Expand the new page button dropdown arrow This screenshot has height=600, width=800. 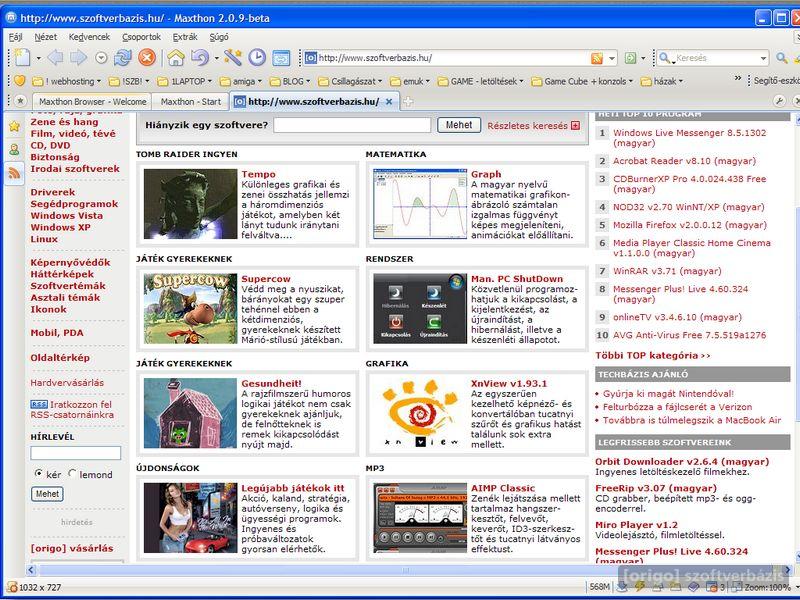pyautogui.click(x=38, y=58)
